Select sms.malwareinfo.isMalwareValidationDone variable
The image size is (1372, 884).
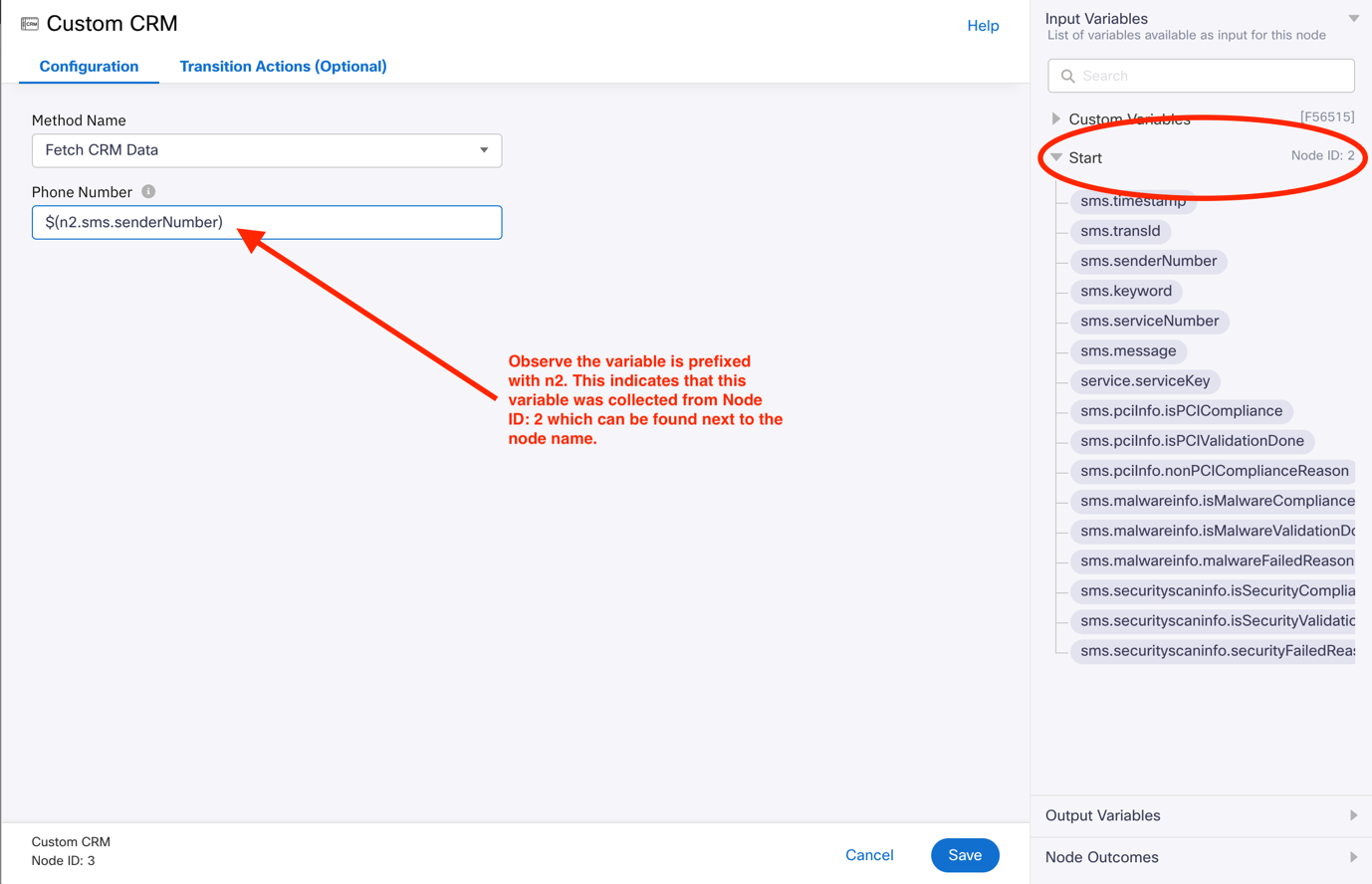click(x=1214, y=531)
